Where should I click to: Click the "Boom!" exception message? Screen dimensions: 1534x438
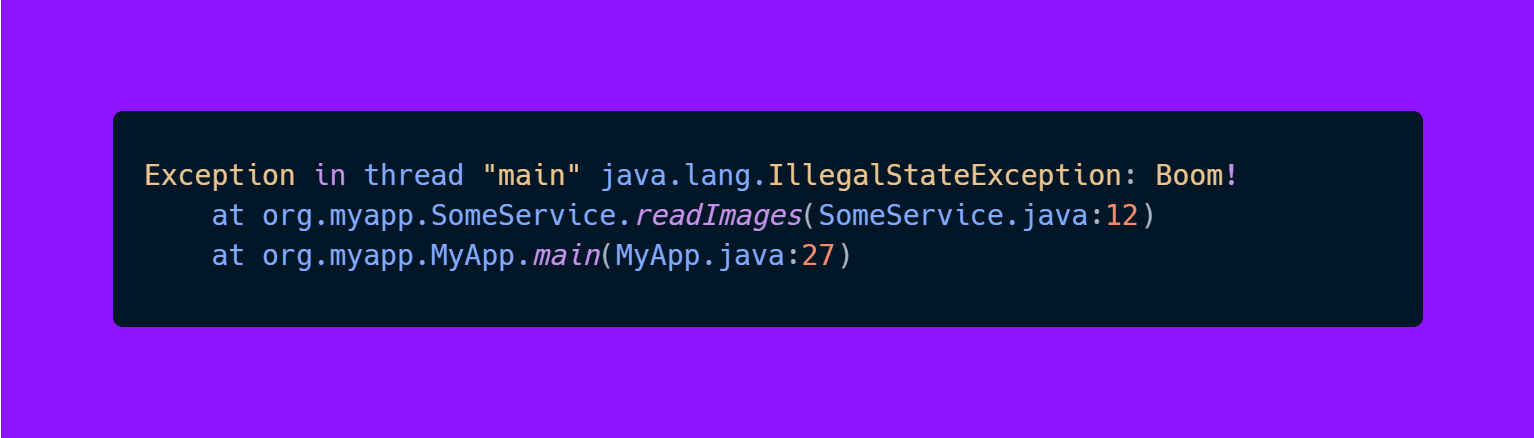(x=1197, y=176)
